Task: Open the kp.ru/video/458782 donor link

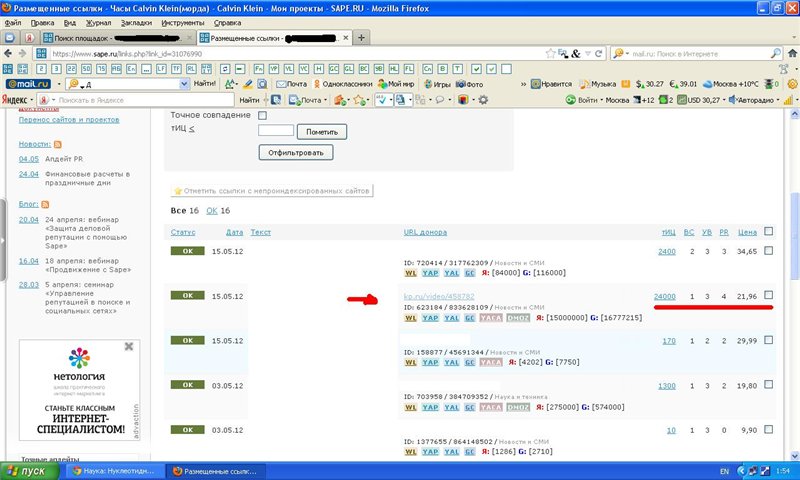Action: click(x=439, y=296)
